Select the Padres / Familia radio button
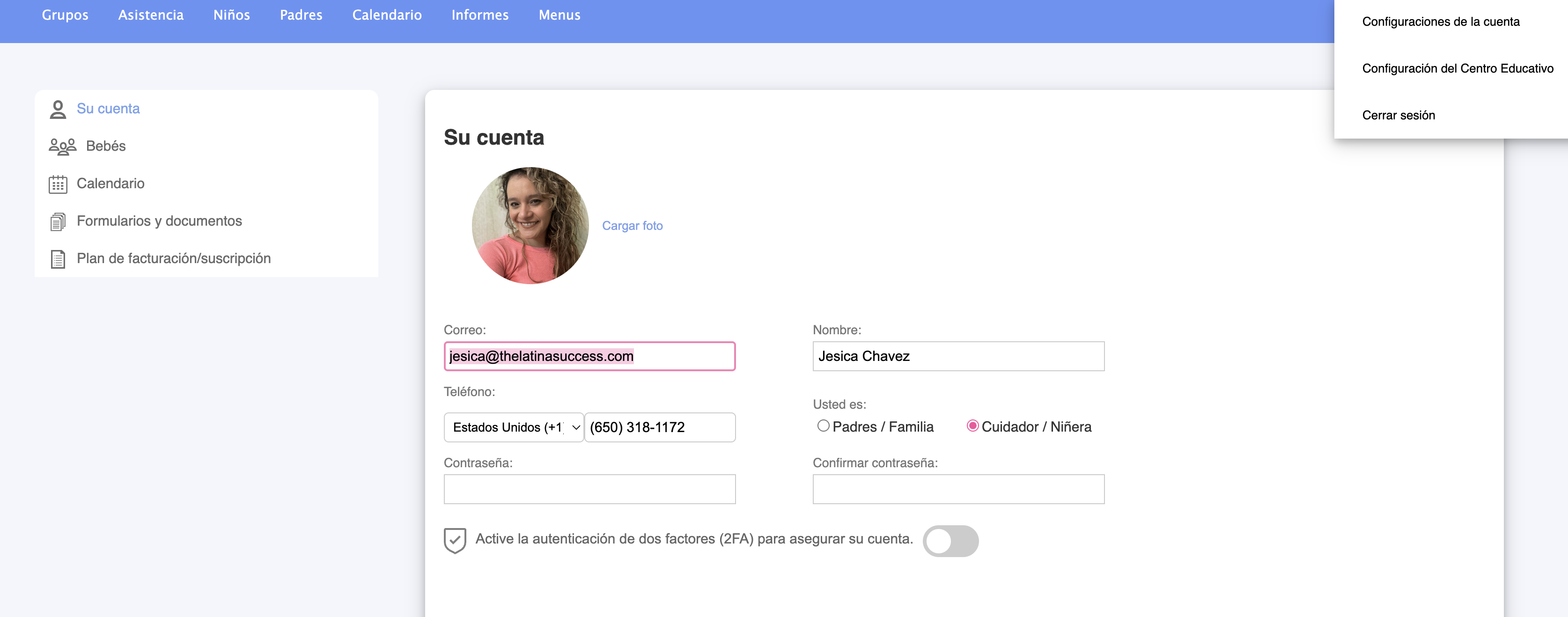This screenshot has width=1568, height=617. [x=823, y=426]
